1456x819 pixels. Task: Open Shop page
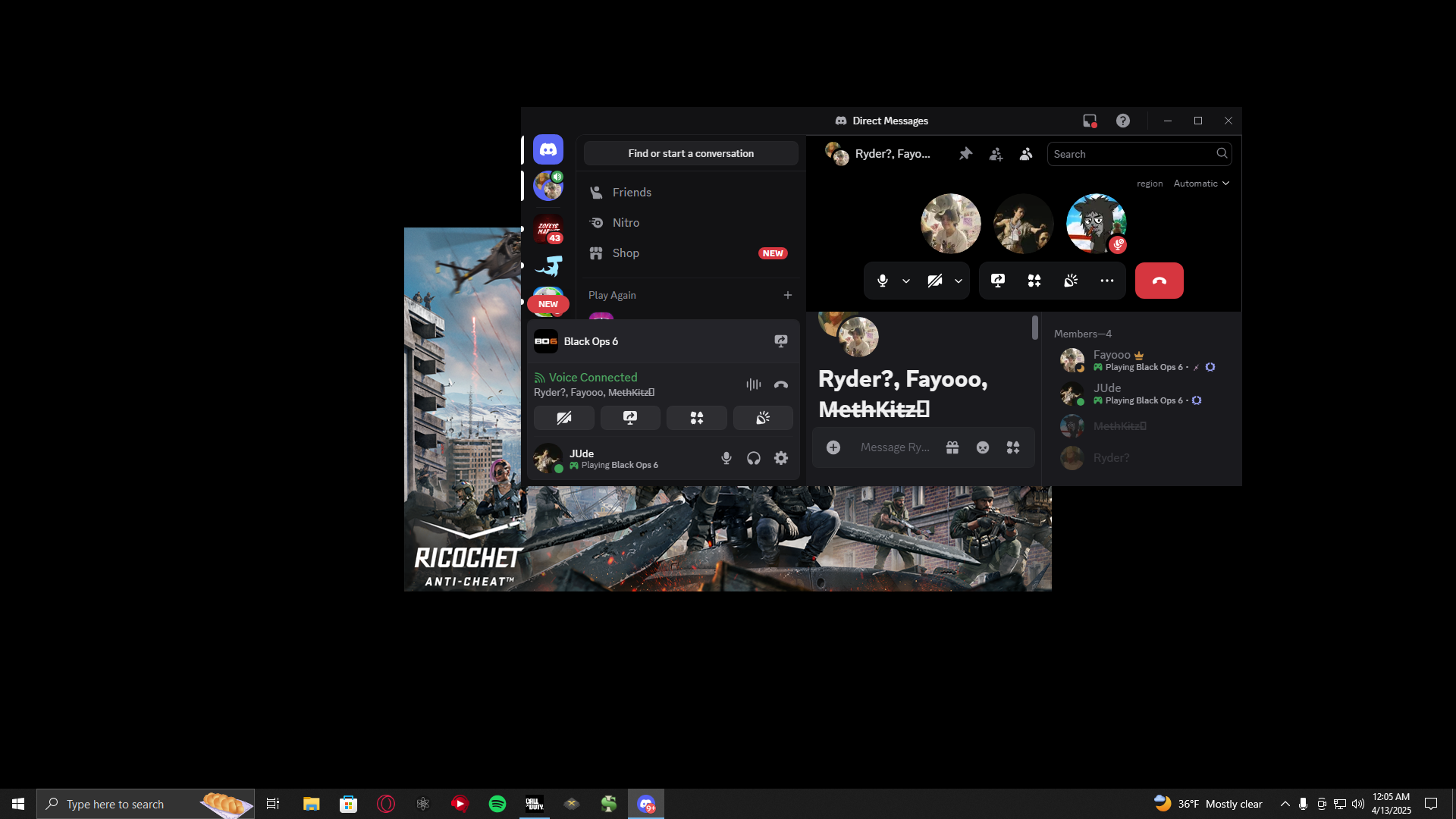[x=691, y=253]
